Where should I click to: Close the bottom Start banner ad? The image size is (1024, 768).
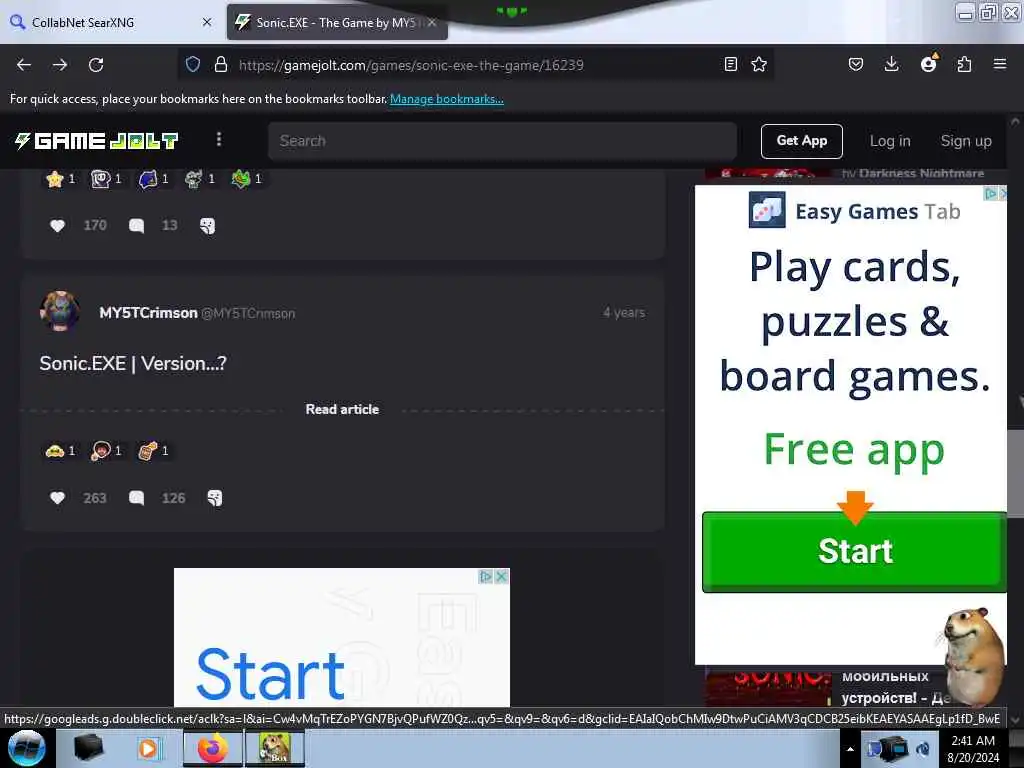tap(501, 577)
